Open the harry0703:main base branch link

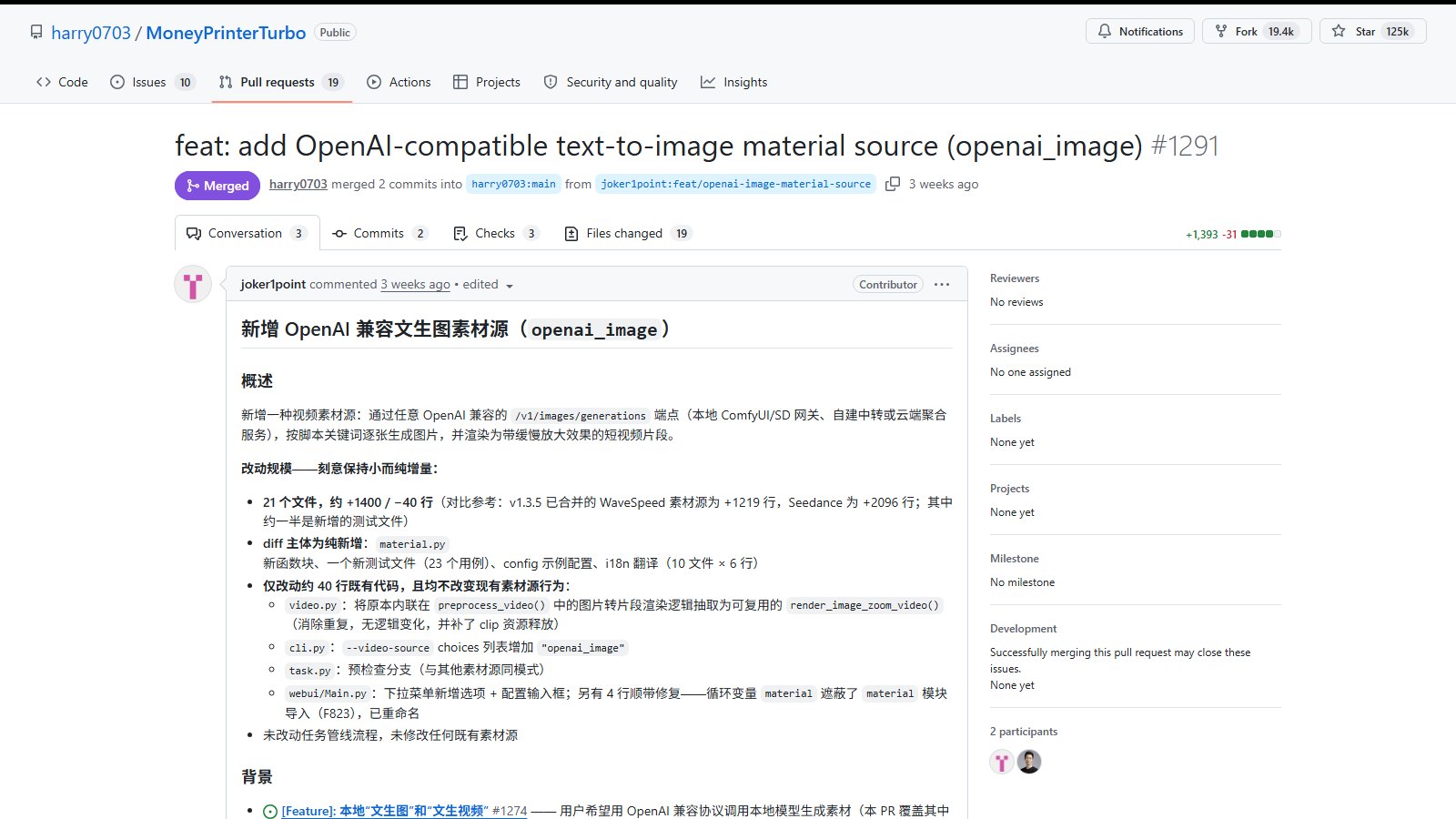pos(513,184)
